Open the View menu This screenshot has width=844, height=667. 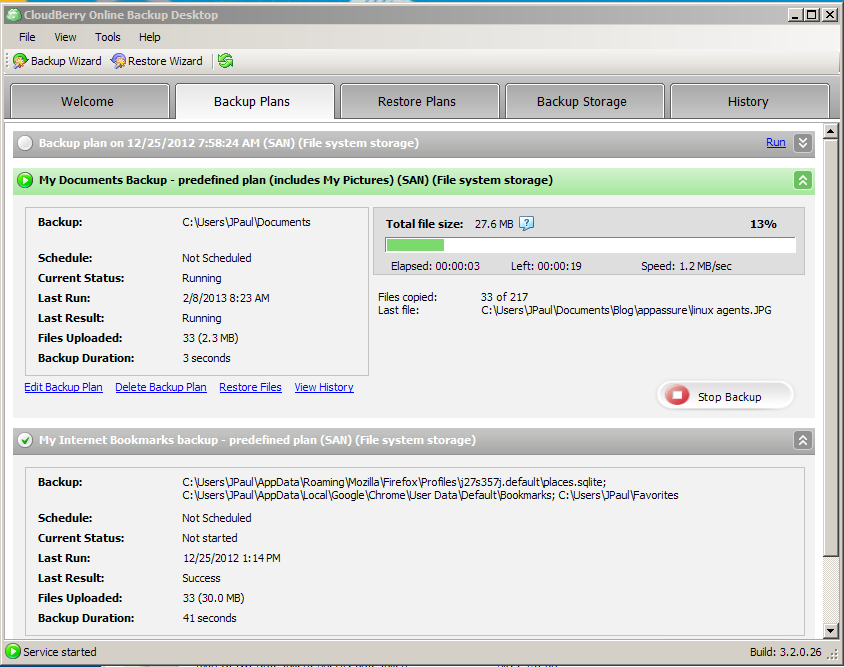pyautogui.click(x=65, y=37)
